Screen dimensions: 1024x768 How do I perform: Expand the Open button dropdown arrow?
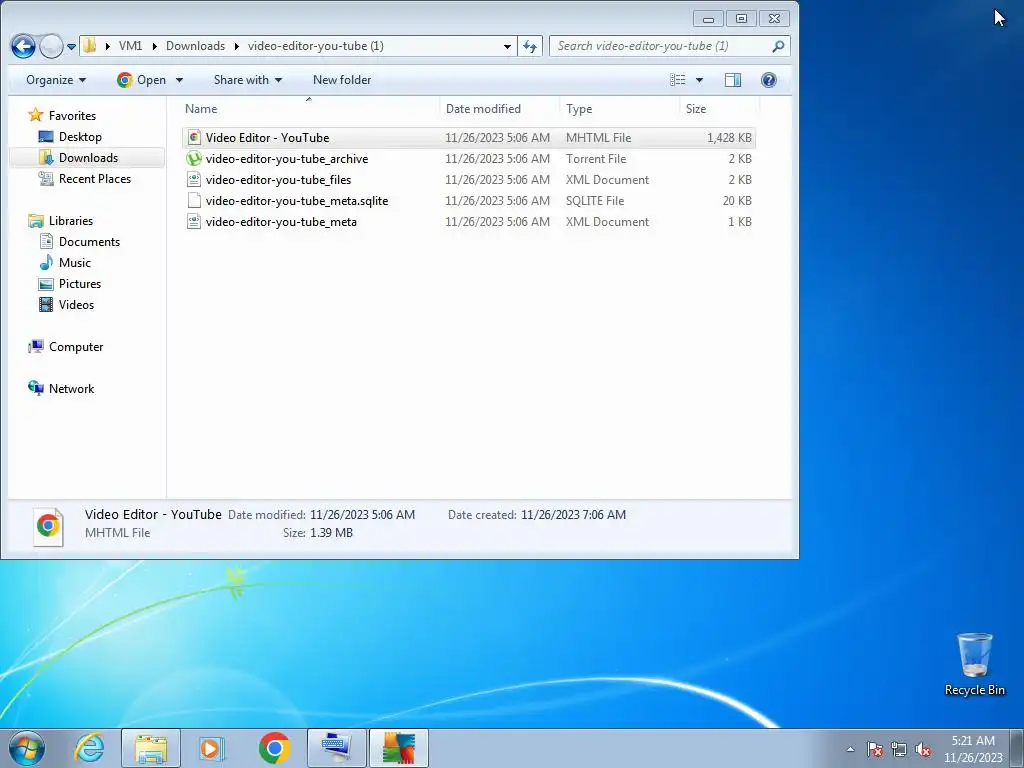[x=179, y=80]
